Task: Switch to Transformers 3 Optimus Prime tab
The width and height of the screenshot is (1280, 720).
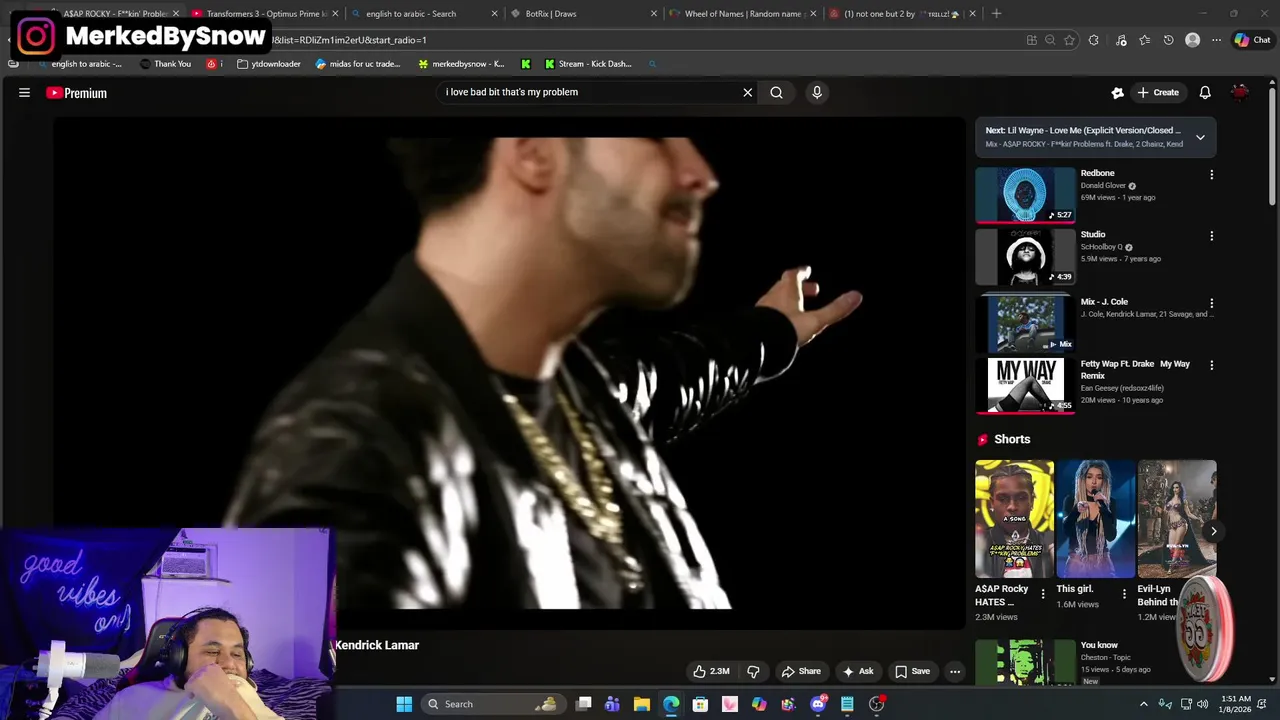Action: pos(263,14)
